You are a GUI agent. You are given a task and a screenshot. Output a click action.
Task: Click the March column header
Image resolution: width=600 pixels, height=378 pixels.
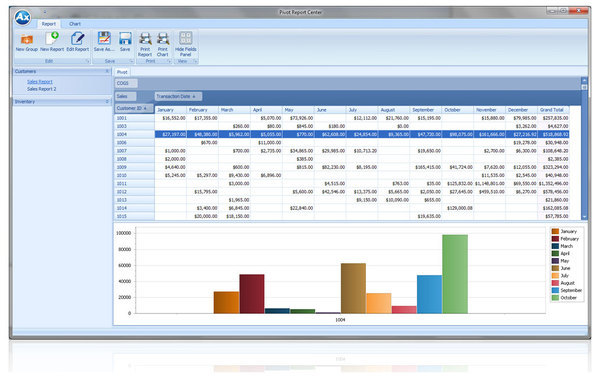235,110
